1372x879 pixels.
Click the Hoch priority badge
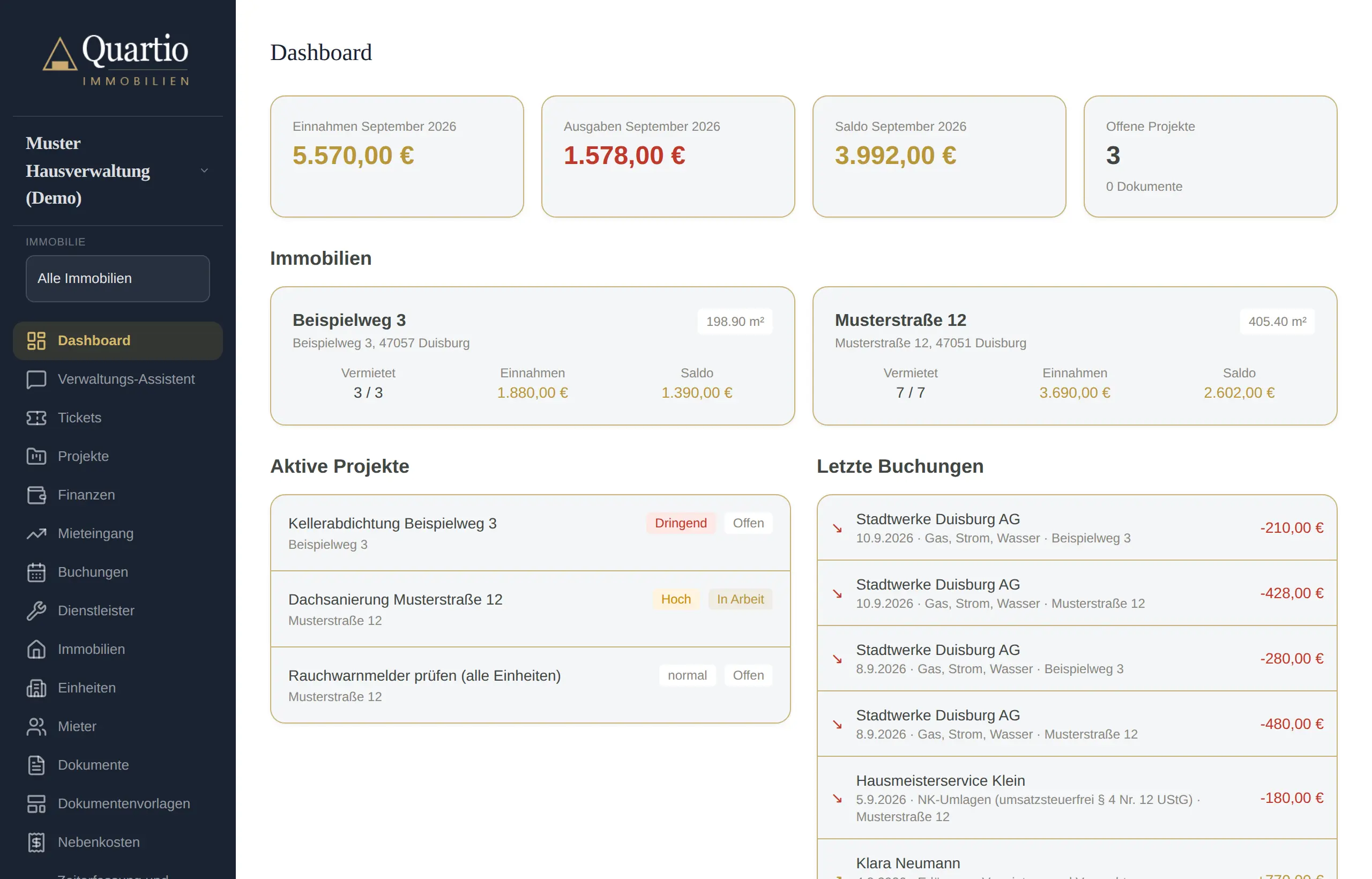676,599
